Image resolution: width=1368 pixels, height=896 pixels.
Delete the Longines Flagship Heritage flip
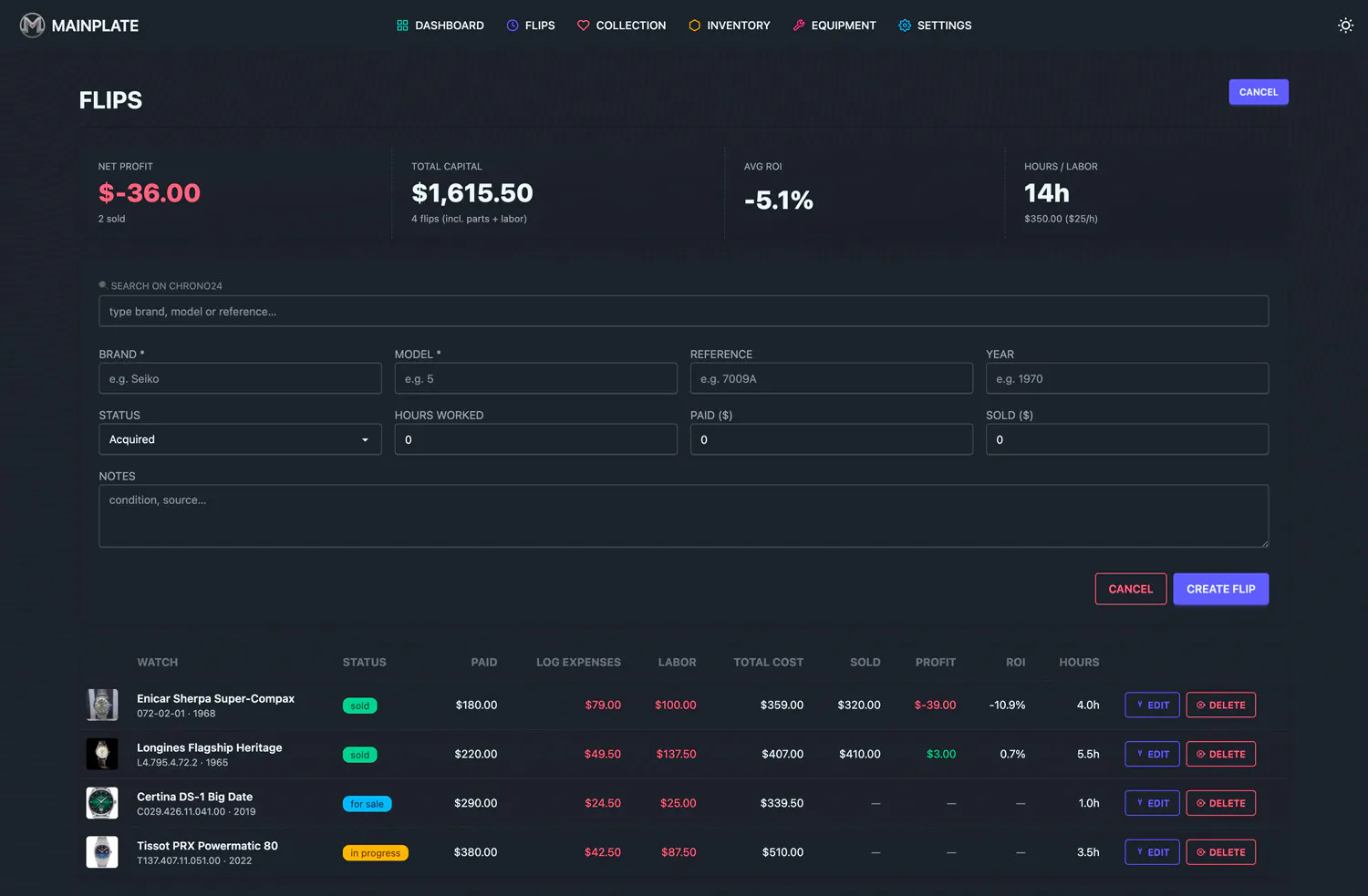click(x=1220, y=754)
